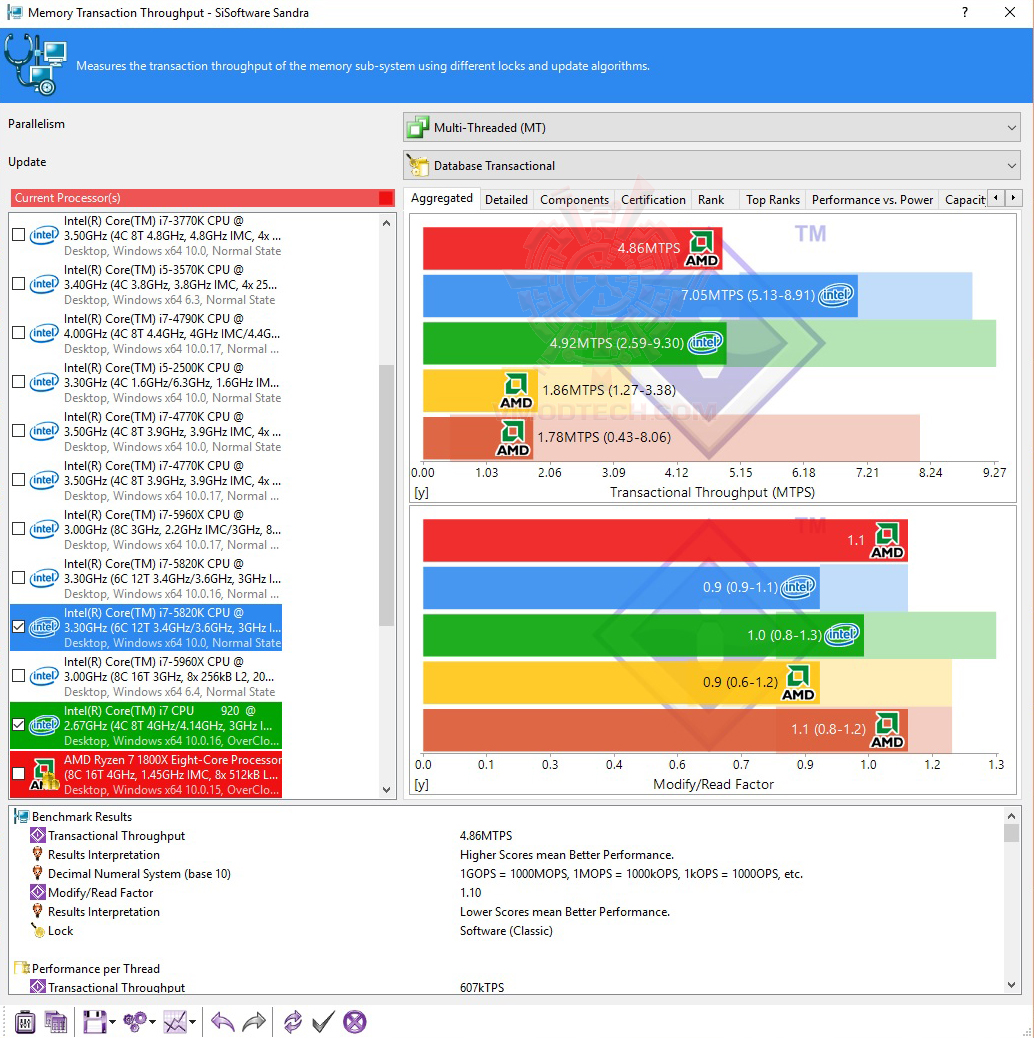The image size is (1034, 1038).
Task: Uncheck the highlighted blue i7-5820K checkbox
Action: [19, 627]
